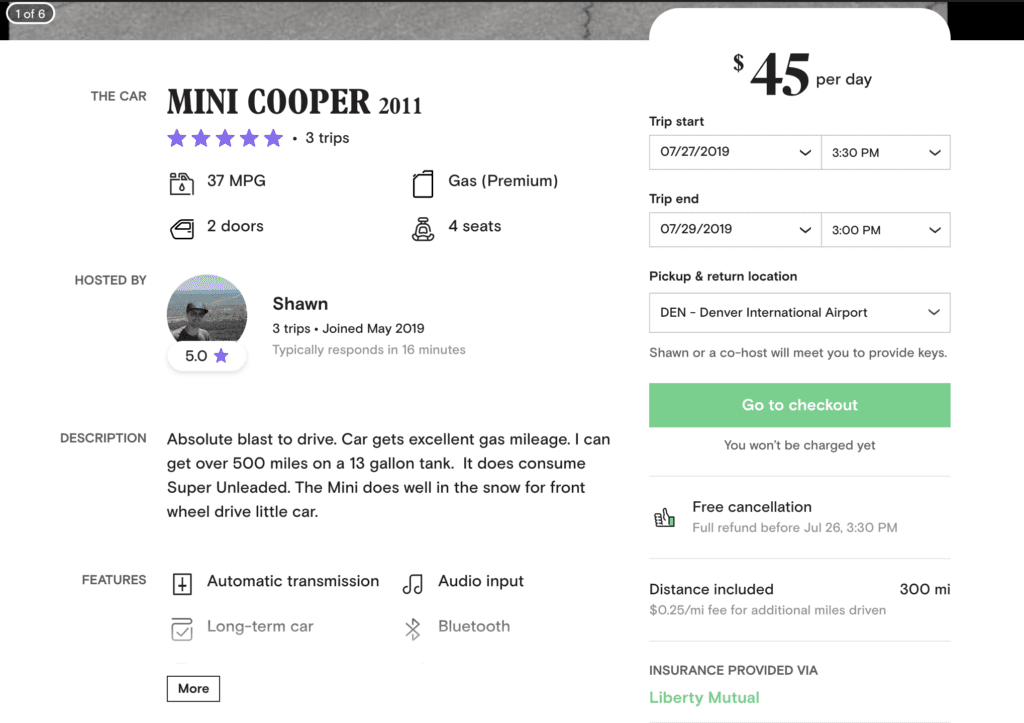Click the Long-term car calendar-check icon
Screen dimensions: 1024x723
(x=181, y=628)
